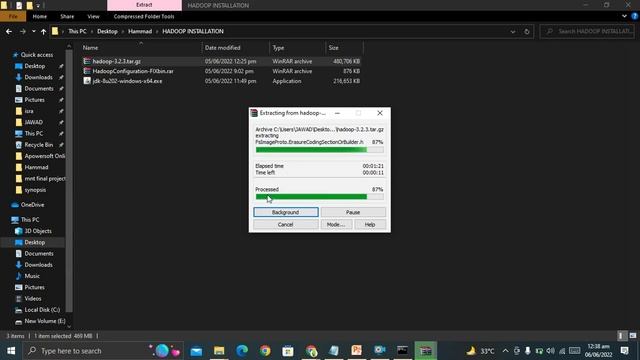640x360 pixels.
Task: Open Recycle Bin in navigation pane
Action: click(x=38, y=144)
